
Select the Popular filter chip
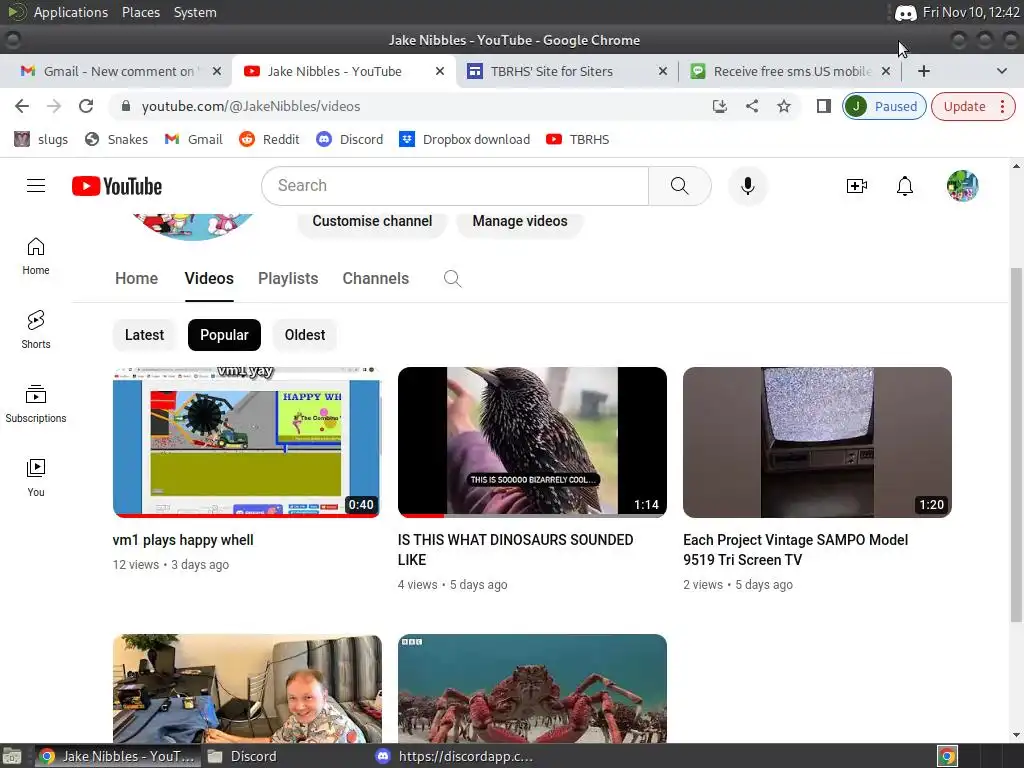[224, 335]
